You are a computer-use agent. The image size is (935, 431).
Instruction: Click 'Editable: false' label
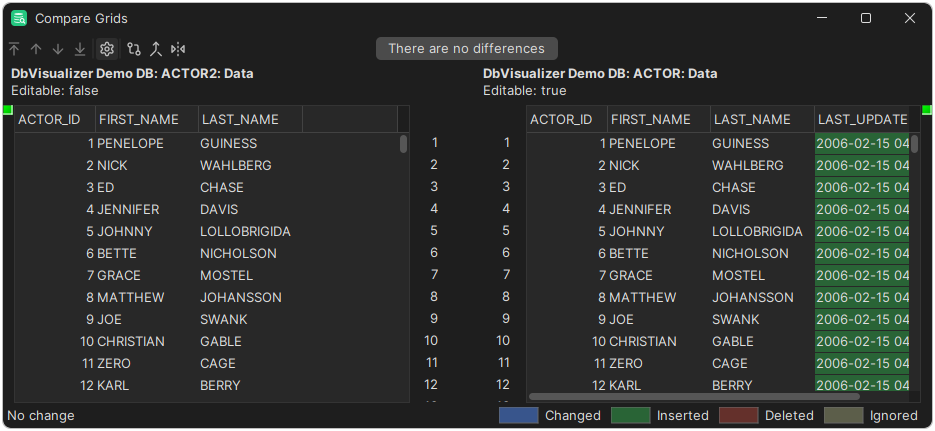click(55, 91)
